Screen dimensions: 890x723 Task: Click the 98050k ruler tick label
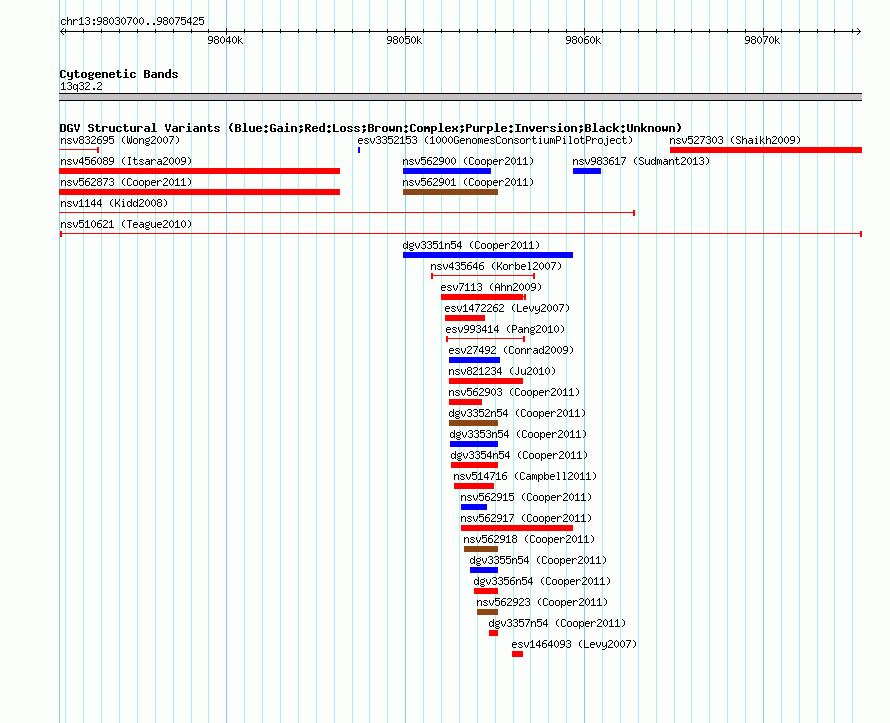click(x=404, y=40)
